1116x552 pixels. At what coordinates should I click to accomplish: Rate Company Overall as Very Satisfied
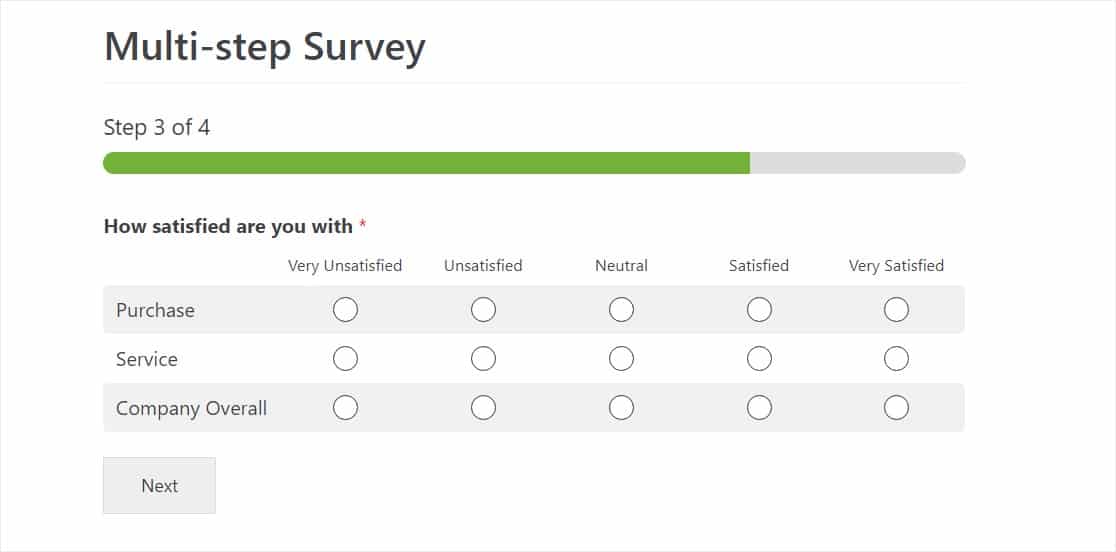click(x=896, y=408)
